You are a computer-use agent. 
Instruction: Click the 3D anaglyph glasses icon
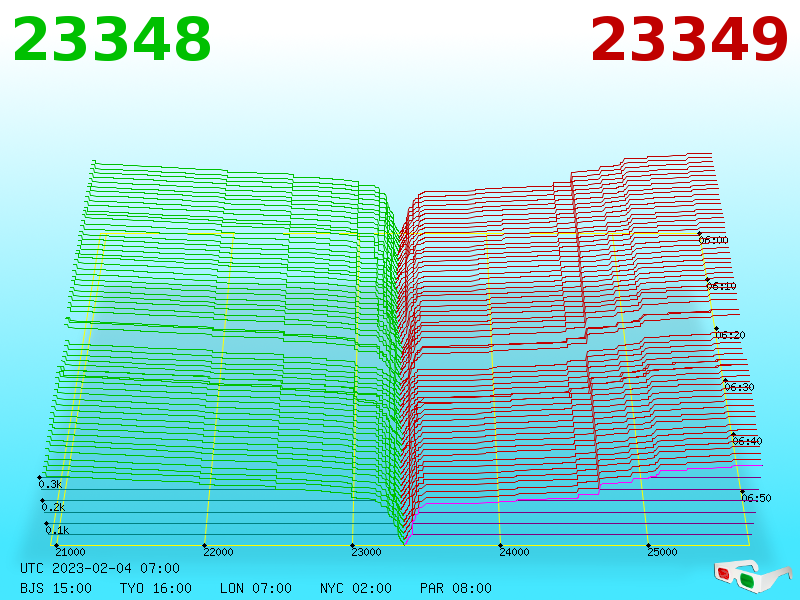(x=751, y=575)
